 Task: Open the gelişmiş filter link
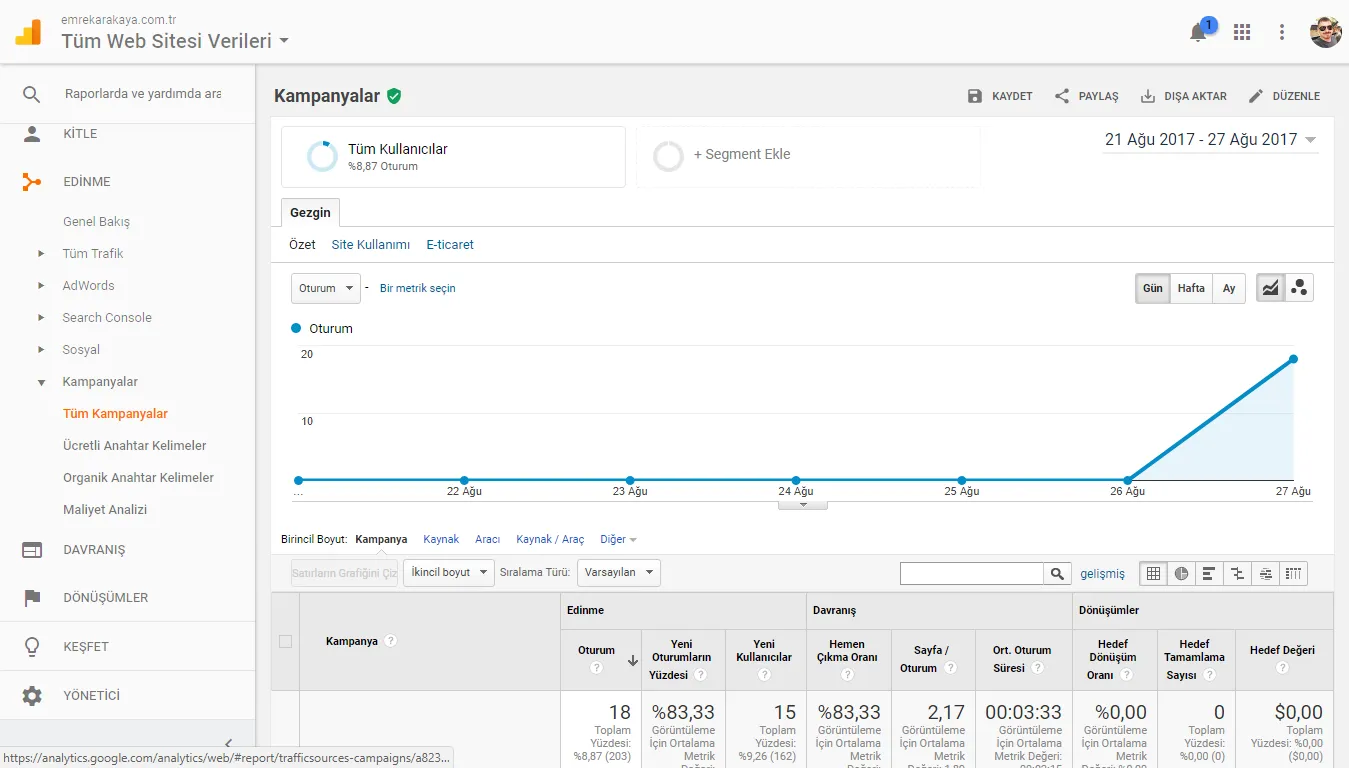1102,573
